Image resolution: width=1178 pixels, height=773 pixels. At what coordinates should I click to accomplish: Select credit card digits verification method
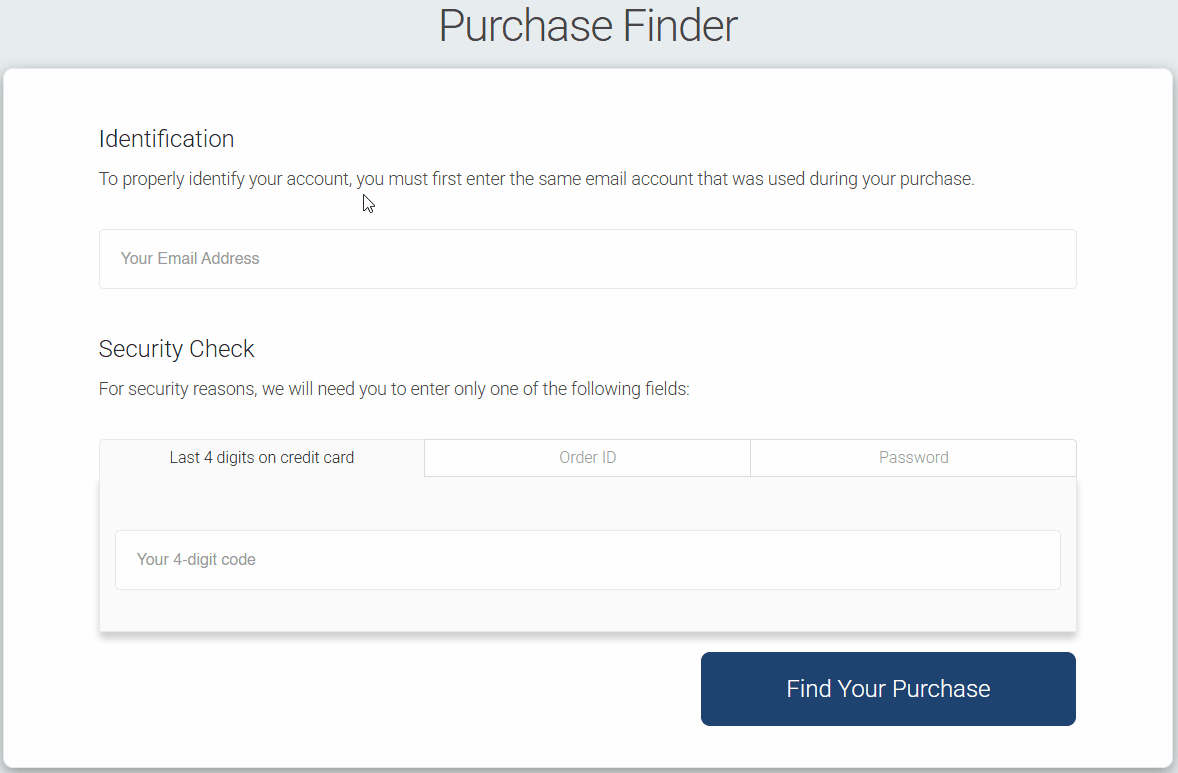pos(261,457)
